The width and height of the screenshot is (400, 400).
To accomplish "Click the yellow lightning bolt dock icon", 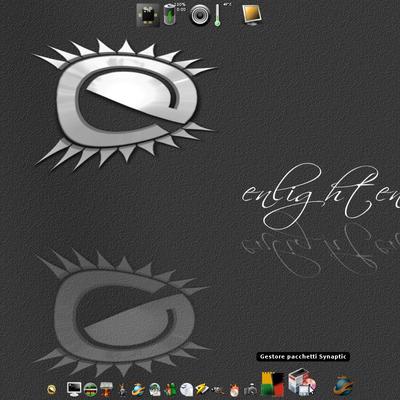I will 202,389.
